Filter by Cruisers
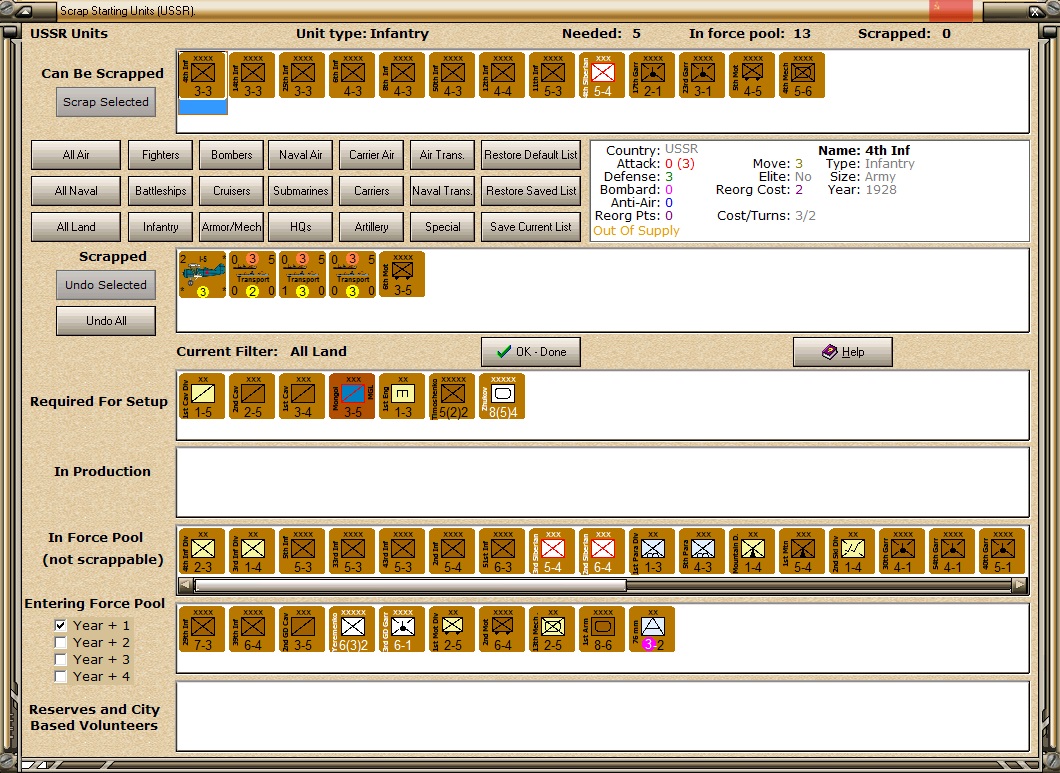Viewport: 1060px width, 773px height. pos(231,191)
